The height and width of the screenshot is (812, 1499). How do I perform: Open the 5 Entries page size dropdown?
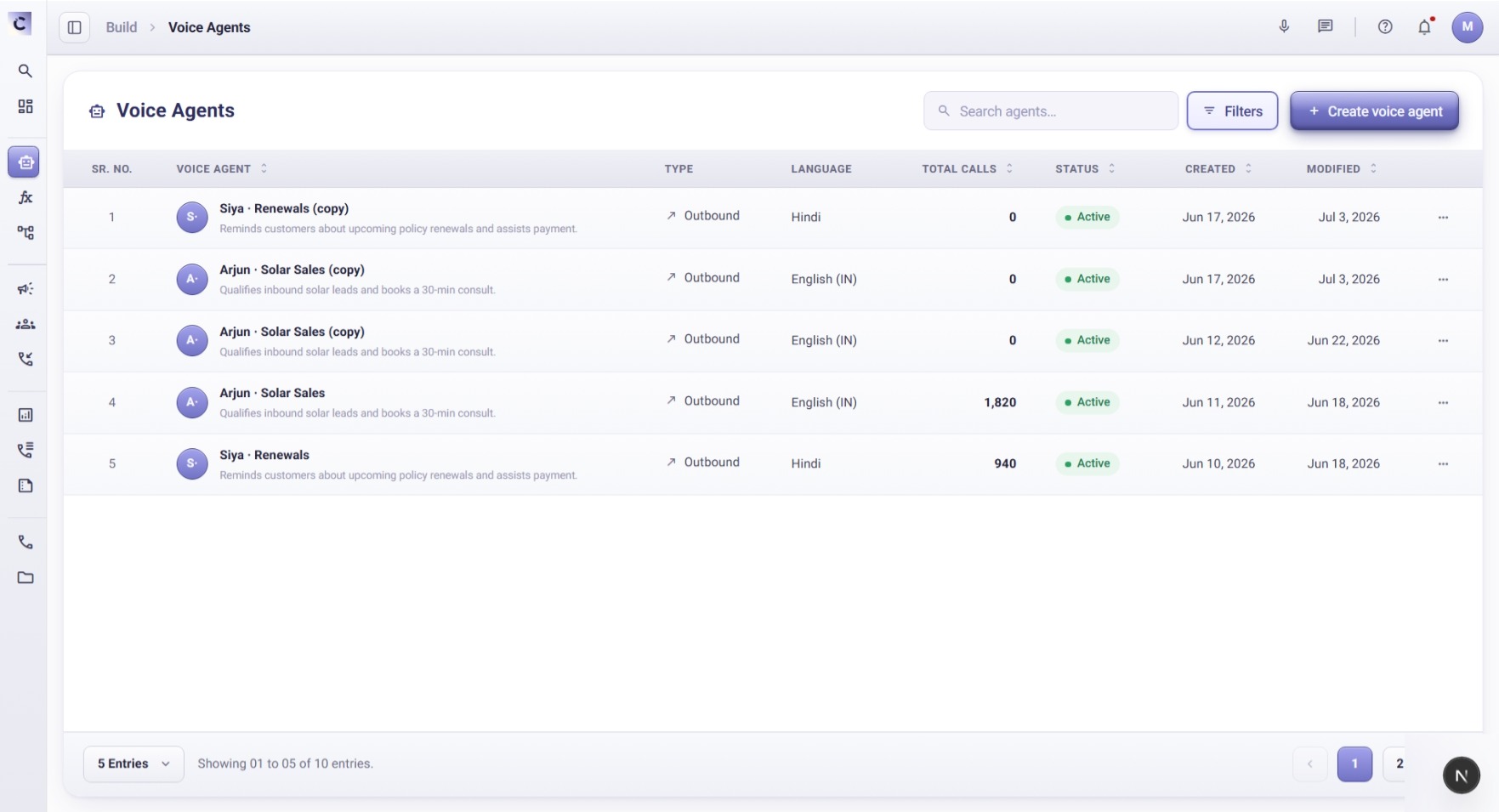click(133, 764)
